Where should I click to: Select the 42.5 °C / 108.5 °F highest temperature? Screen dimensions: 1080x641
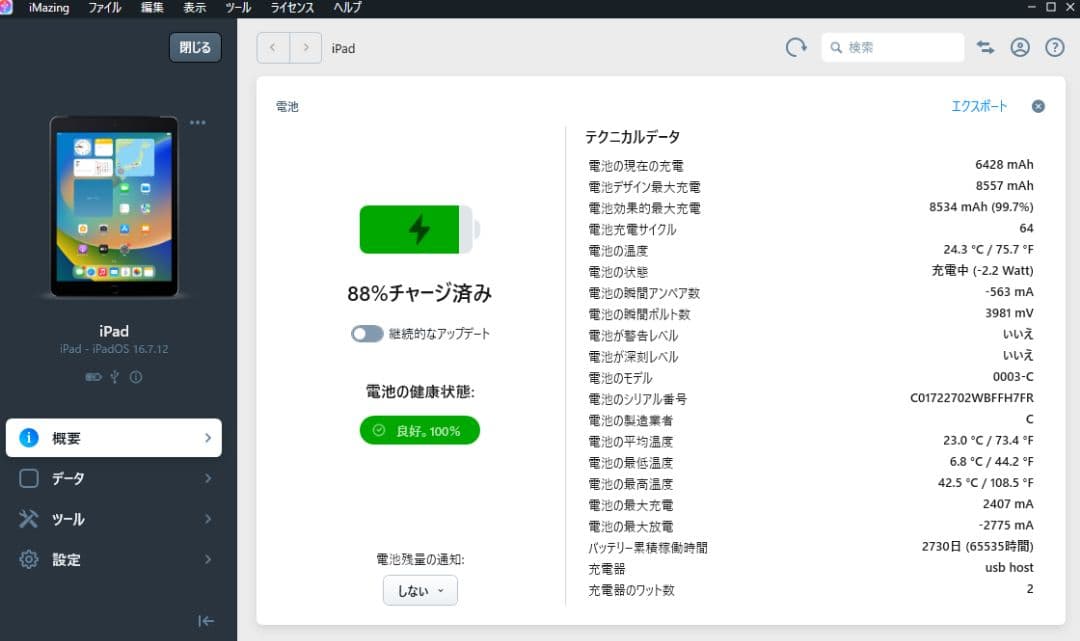tap(986, 483)
